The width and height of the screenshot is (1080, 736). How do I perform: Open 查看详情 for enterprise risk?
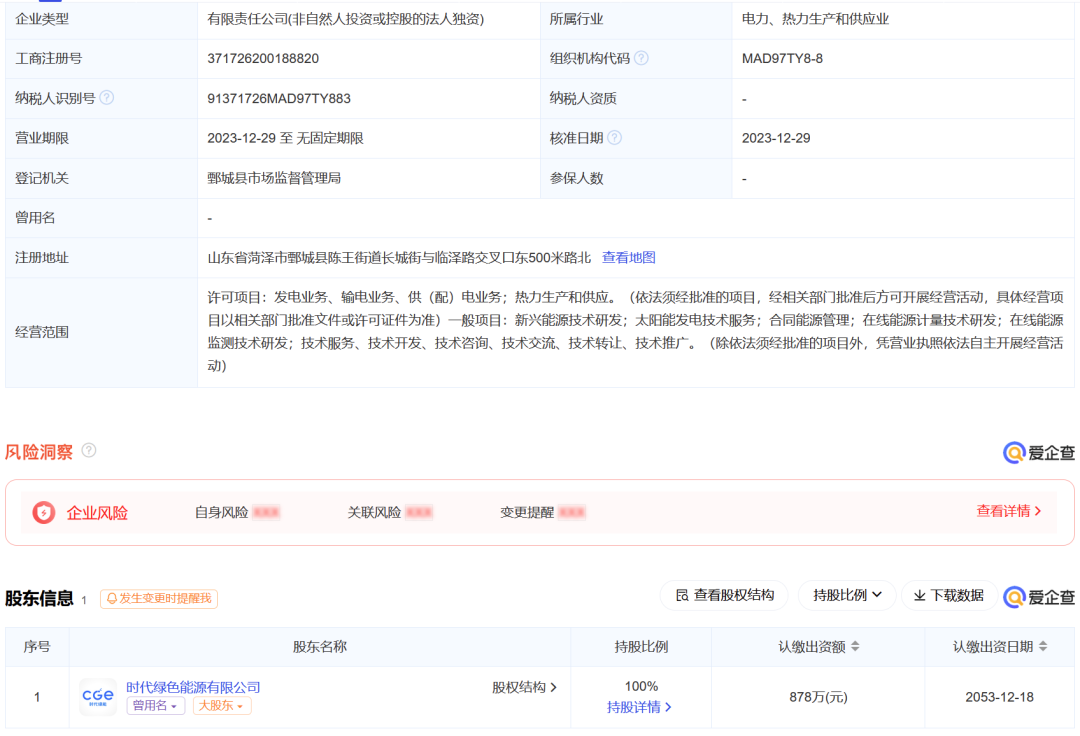click(1008, 511)
